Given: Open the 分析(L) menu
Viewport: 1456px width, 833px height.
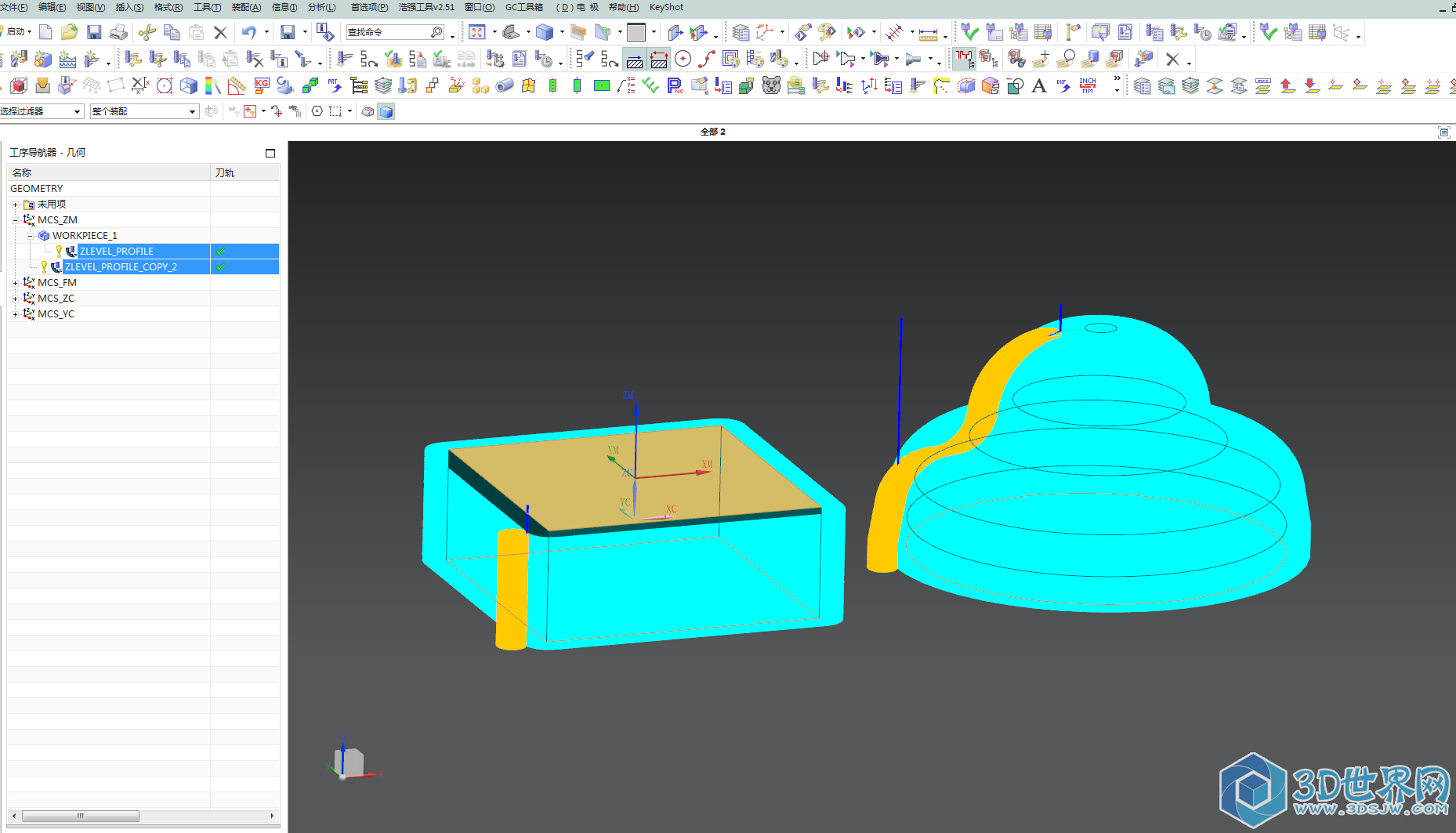Looking at the screenshot, I should 321,7.
